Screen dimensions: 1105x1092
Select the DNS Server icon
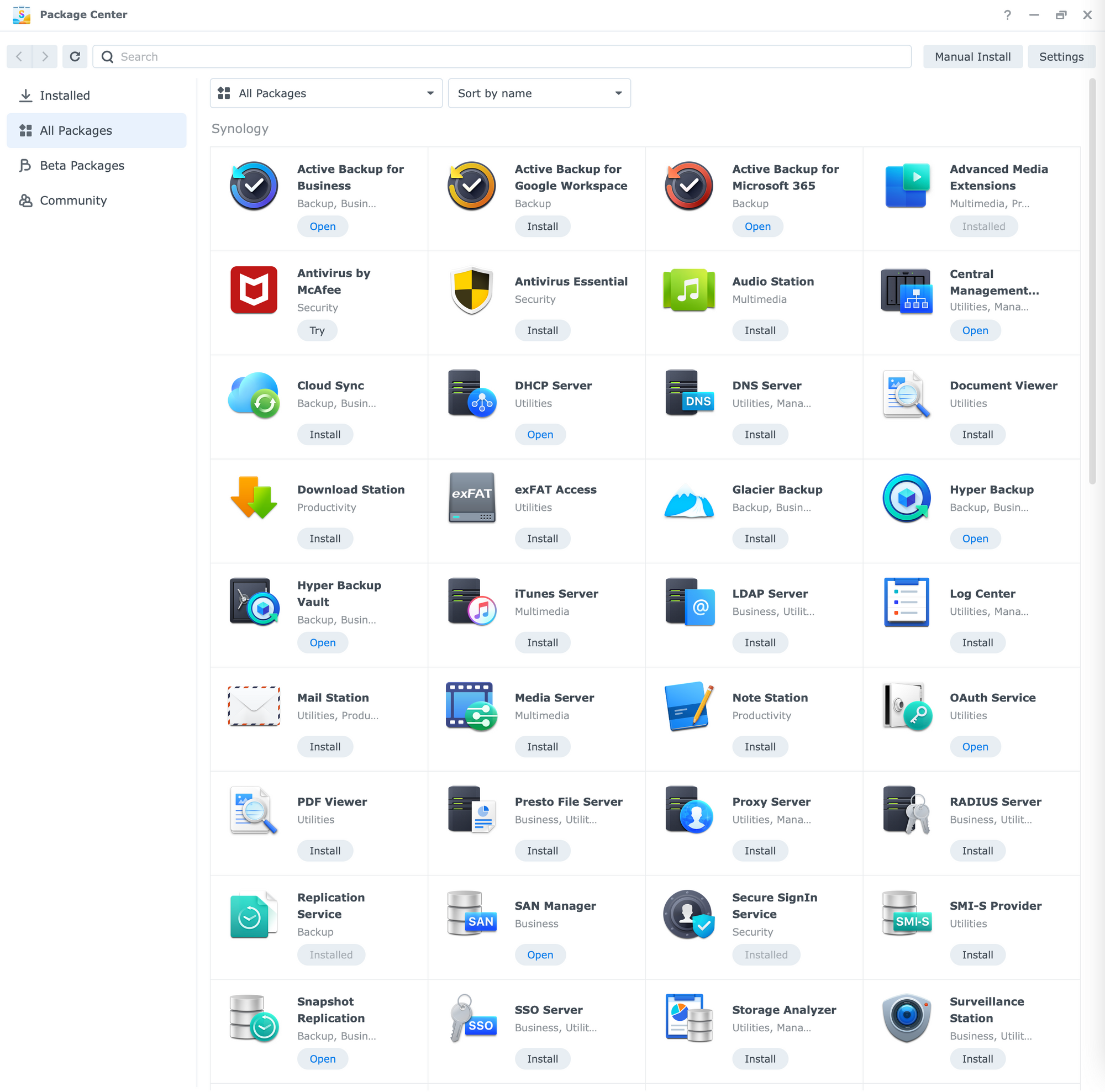coord(688,394)
